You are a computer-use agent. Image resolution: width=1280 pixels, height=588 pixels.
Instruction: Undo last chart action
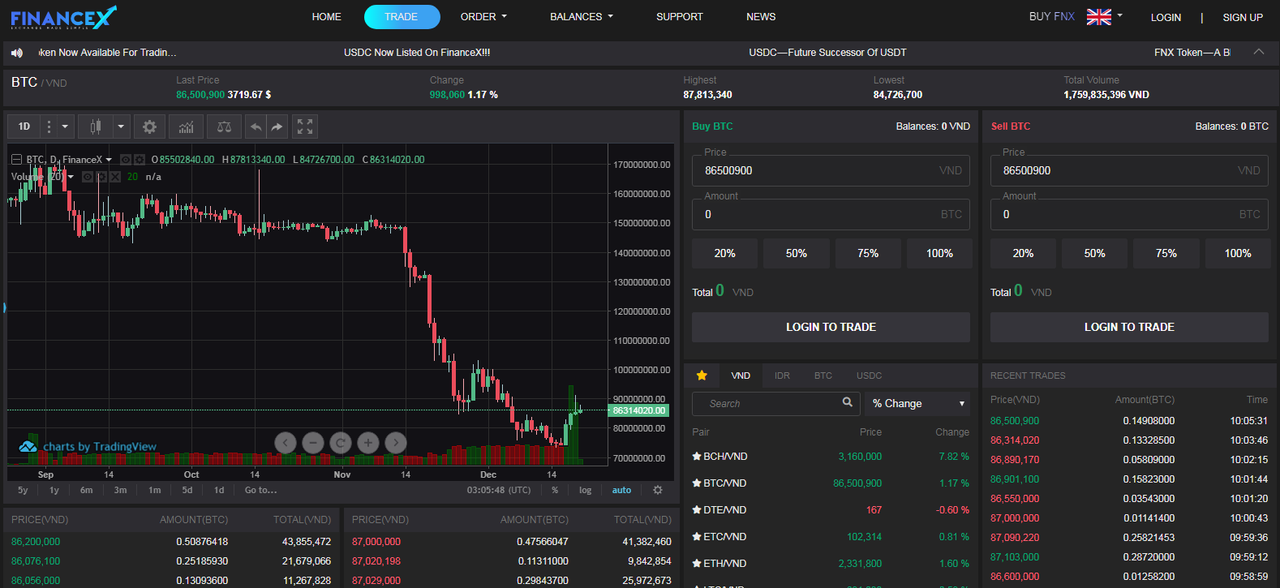click(256, 127)
